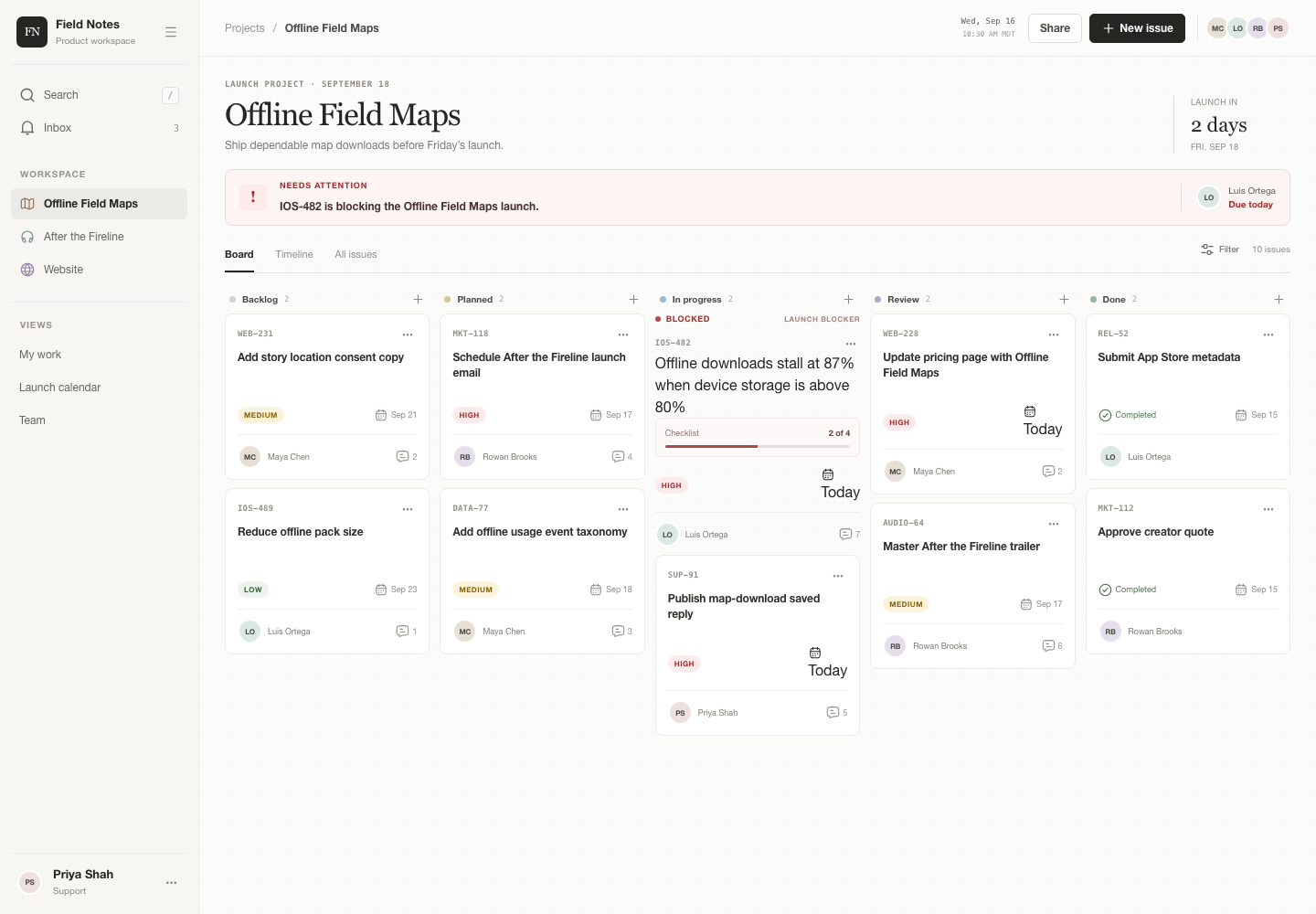The width and height of the screenshot is (1316, 914).
Task: Add an issue to the In progress column
Action: [x=848, y=300]
